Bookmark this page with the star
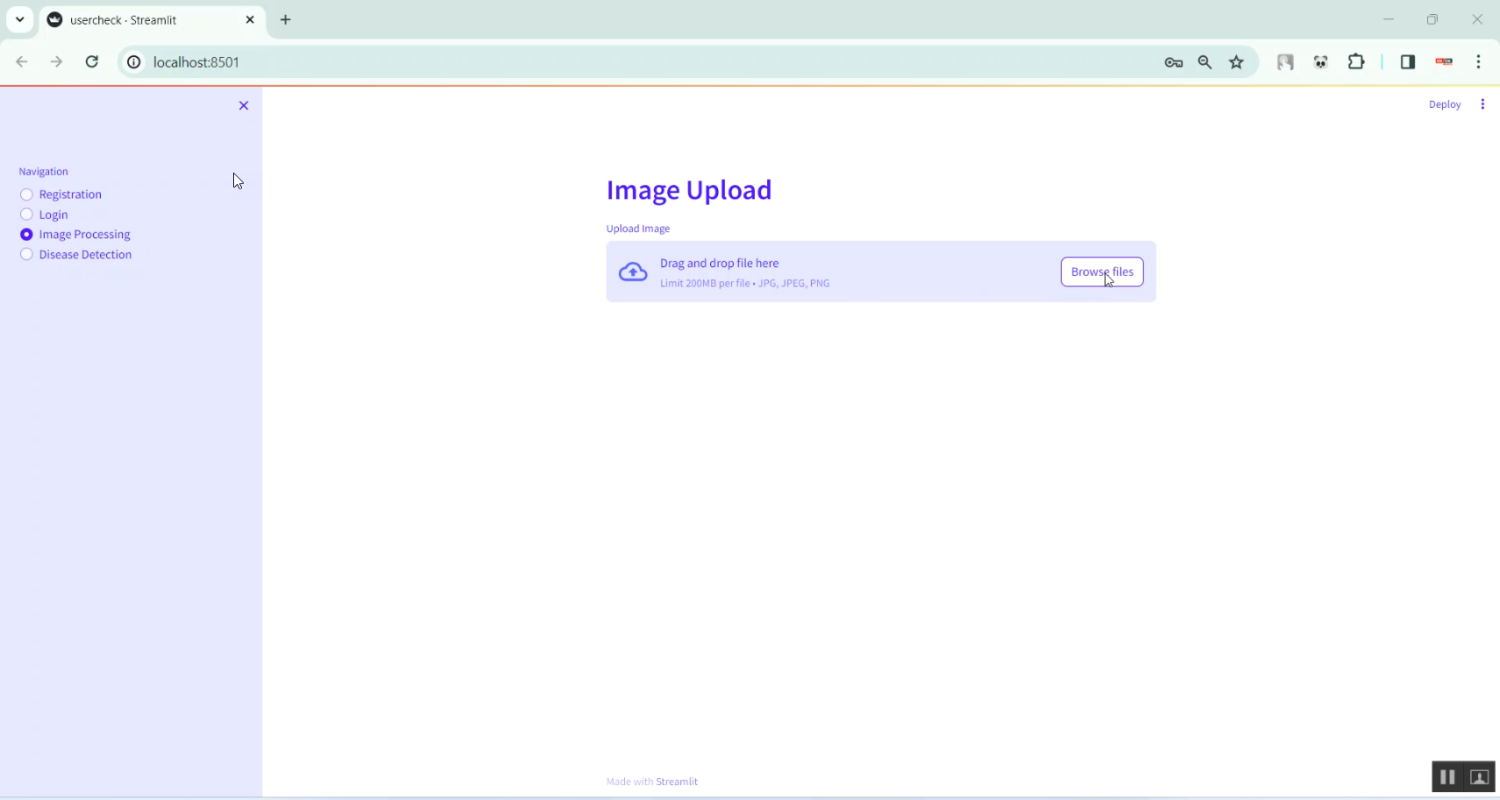This screenshot has height=800, width=1500. pos(1237,62)
